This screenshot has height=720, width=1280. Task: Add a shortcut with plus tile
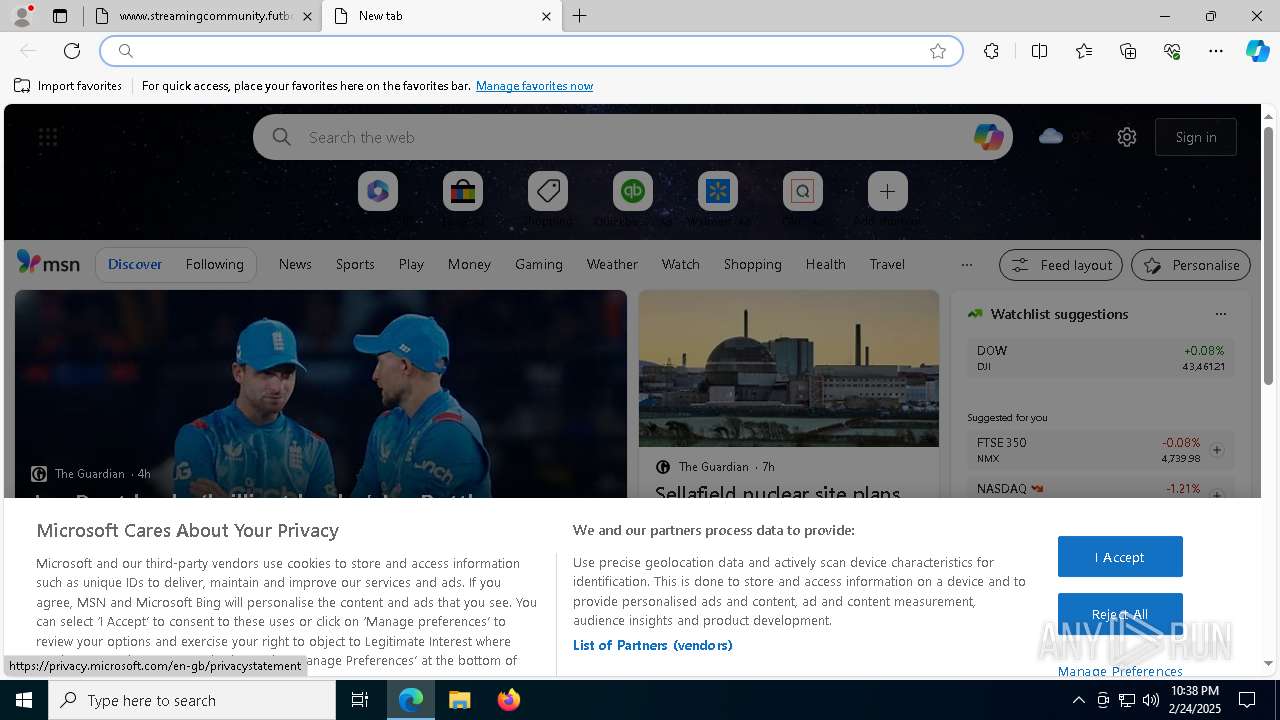click(x=887, y=191)
